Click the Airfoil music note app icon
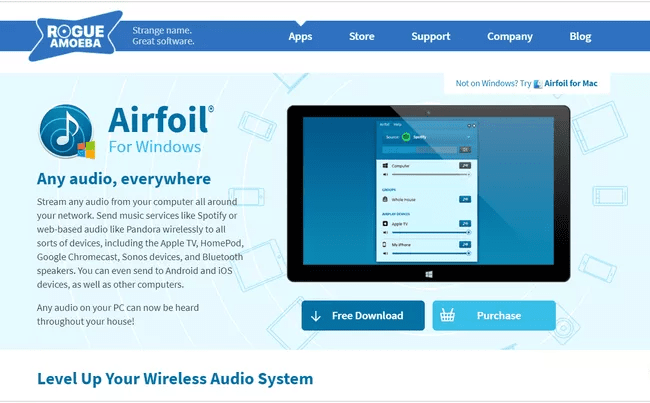The height and width of the screenshot is (403, 650). click(x=67, y=133)
